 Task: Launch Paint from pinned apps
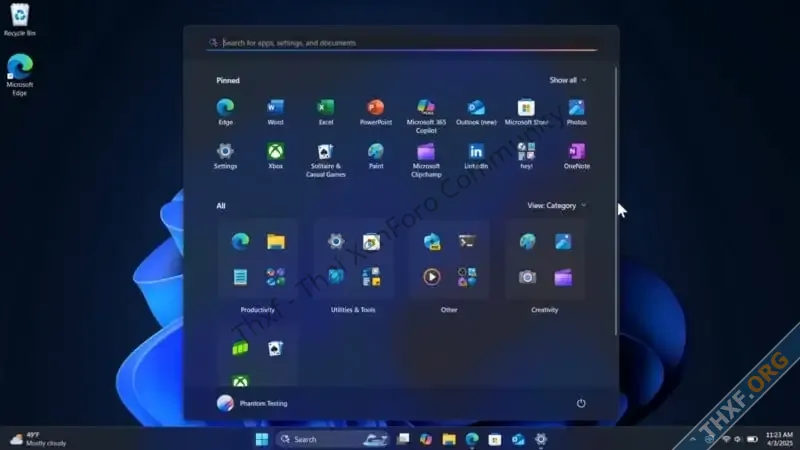[x=376, y=156]
